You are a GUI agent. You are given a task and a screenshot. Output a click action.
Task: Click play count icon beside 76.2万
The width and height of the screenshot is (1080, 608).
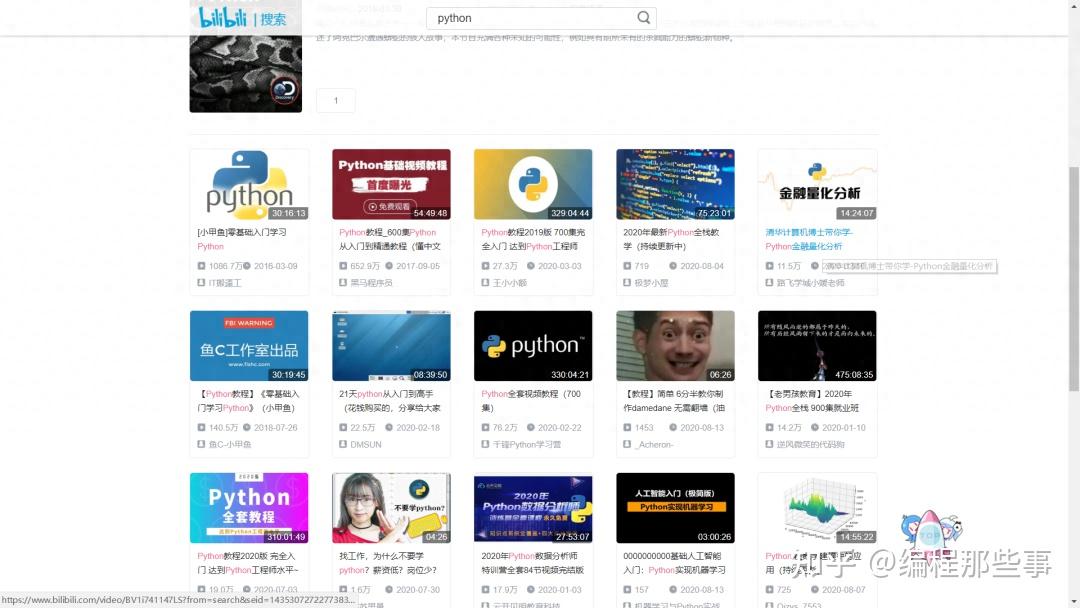tap(485, 428)
